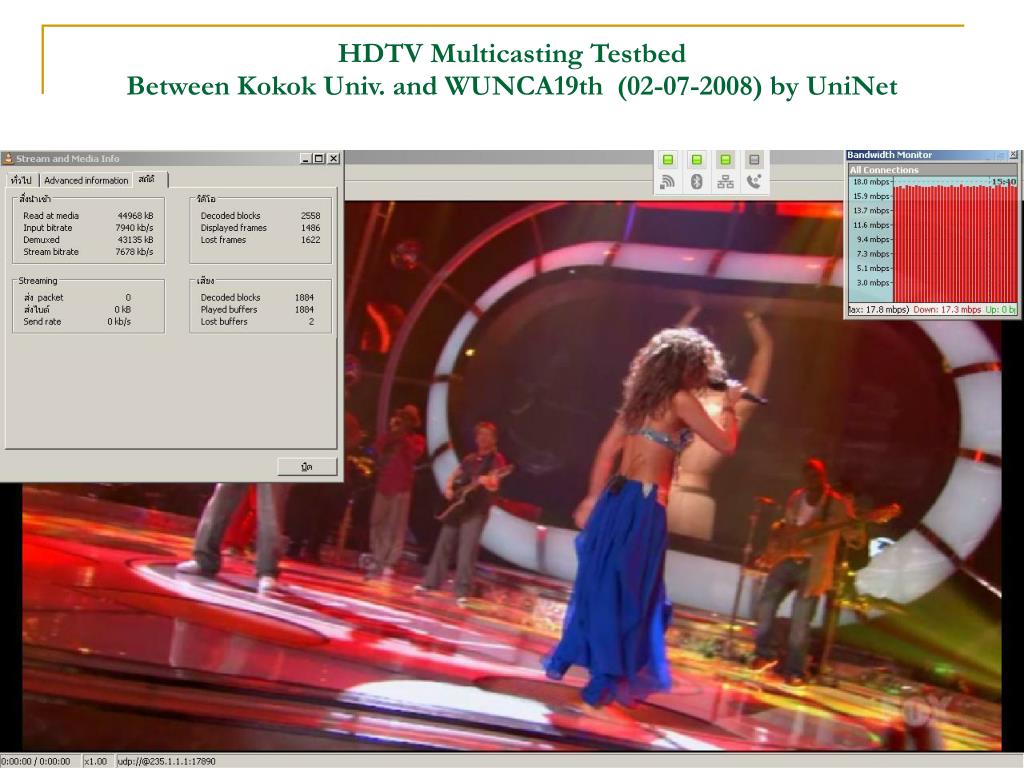Click the 'Read at media' label
Image resolution: width=1024 pixels, height=768 pixels.
[x=51, y=216]
